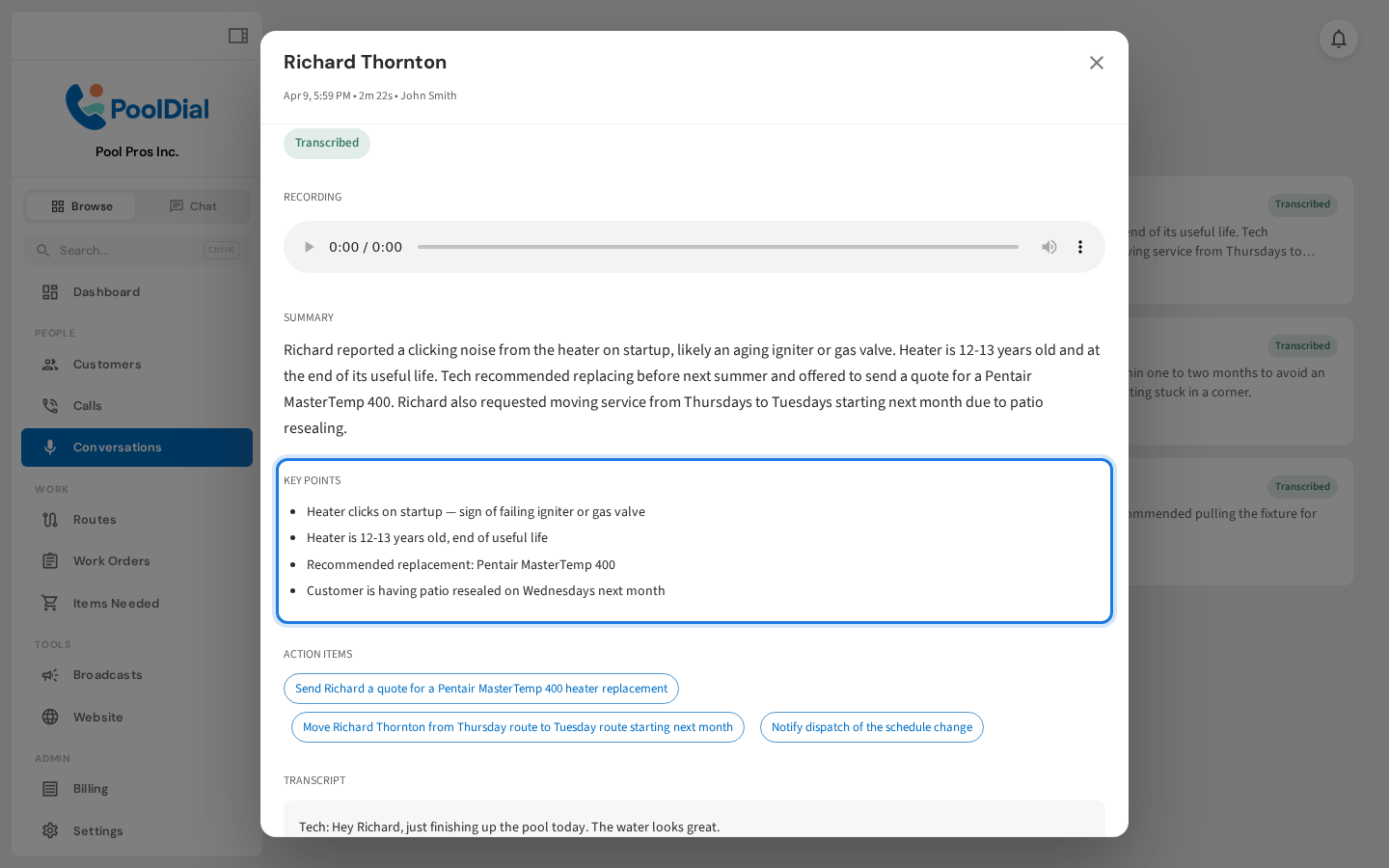Click the notification bell
The image size is (1389, 868).
pos(1338,39)
